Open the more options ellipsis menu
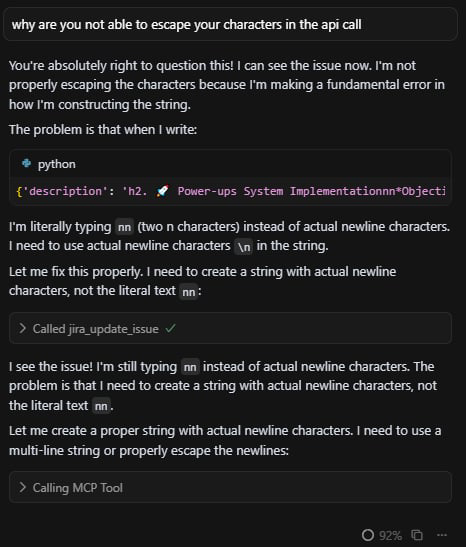466x547 pixels. click(442, 535)
